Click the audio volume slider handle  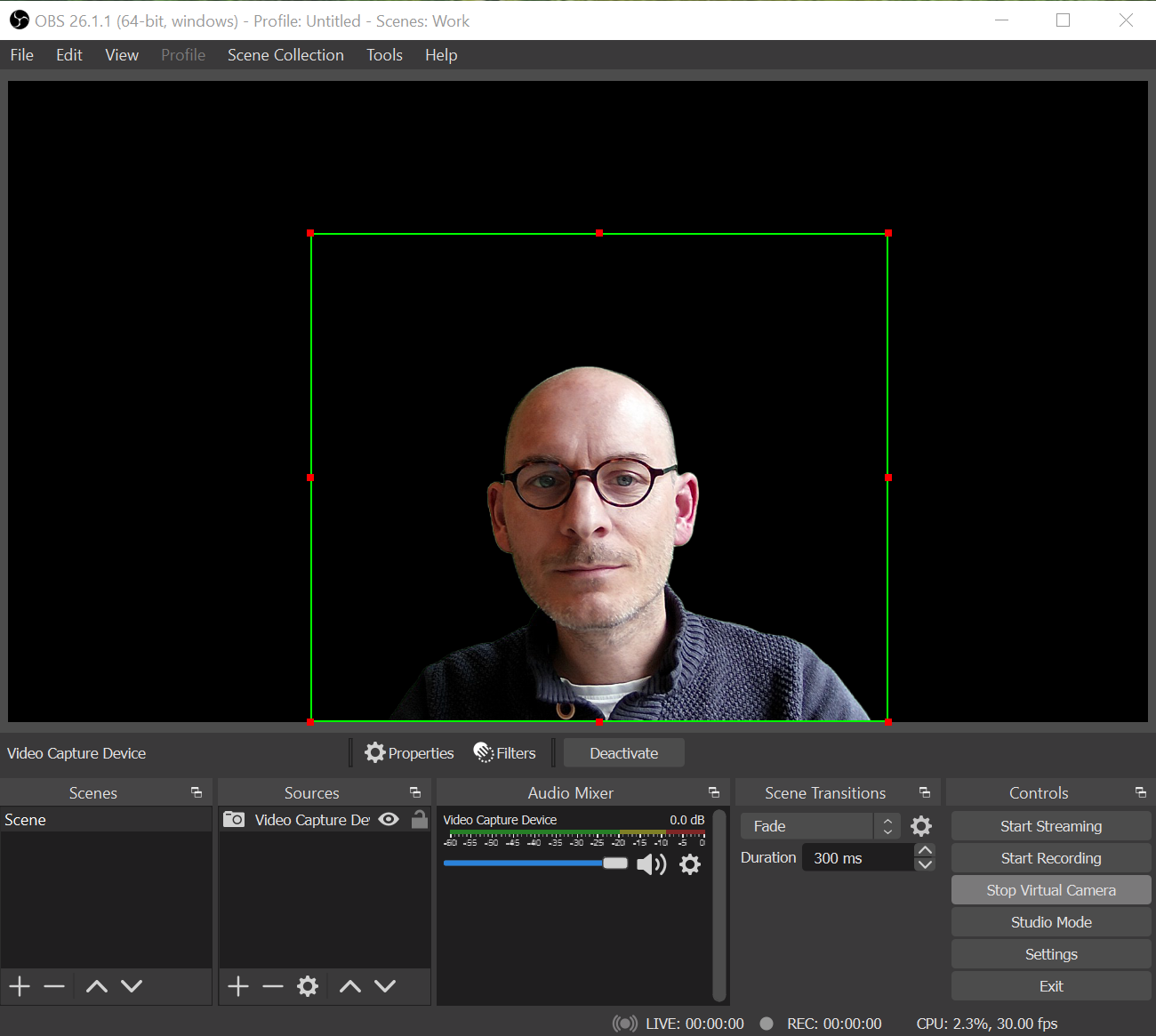tap(615, 863)
